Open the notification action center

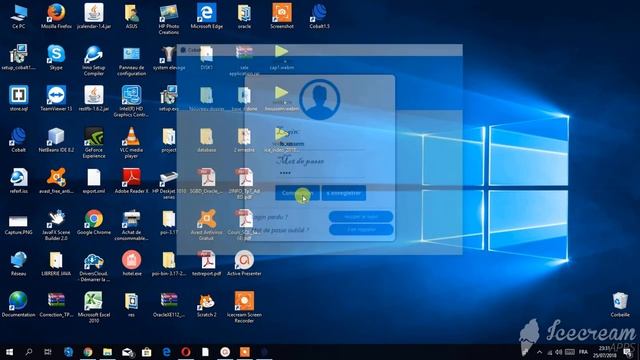click(x=628, y=352)
